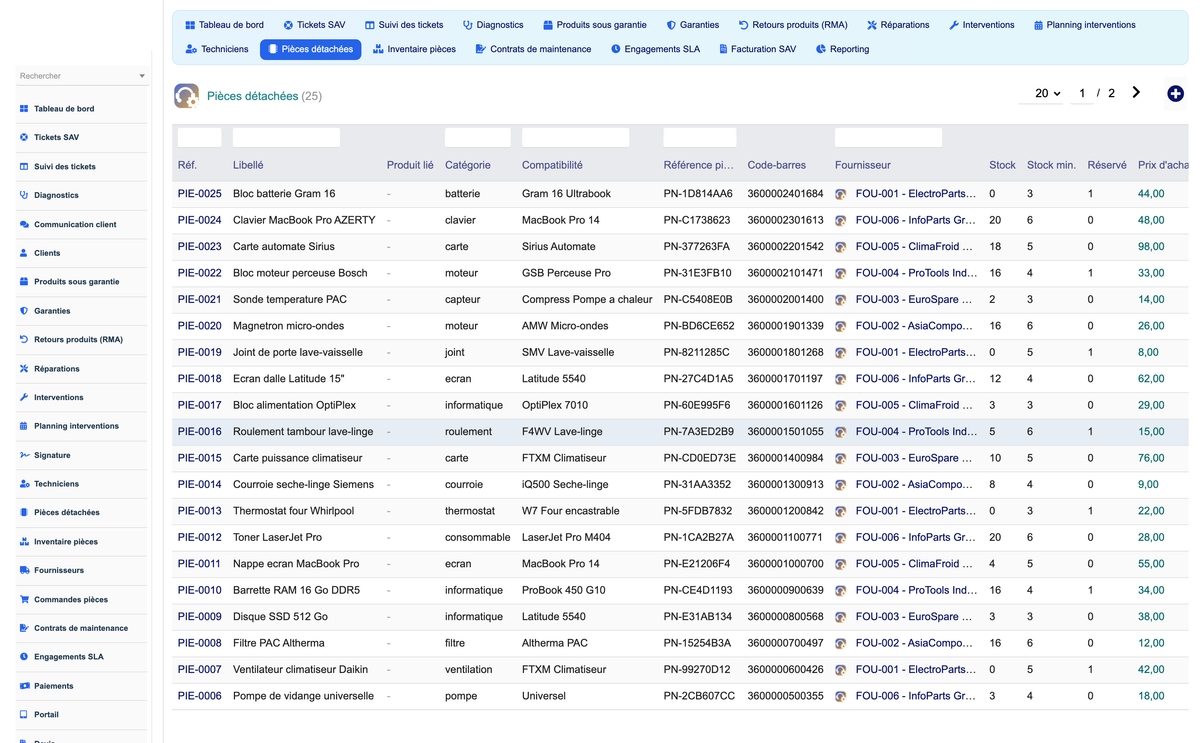1200x743 pixels.
Task: Click supplier icon in PIE-0016 row
Action: coord(841,432)
